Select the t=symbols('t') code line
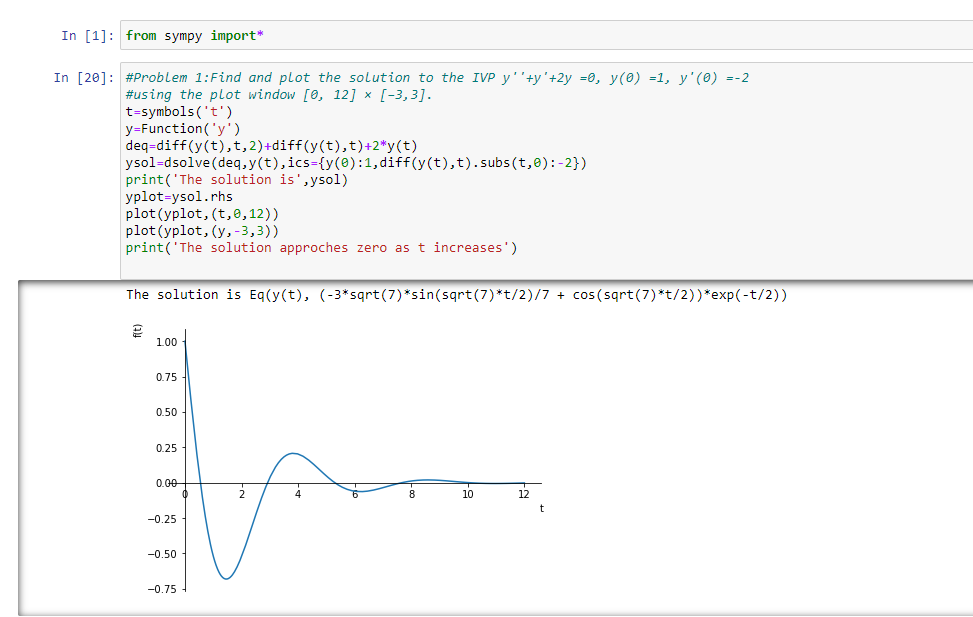The height and width of the screenshot is (617, 973). point(170,111)
